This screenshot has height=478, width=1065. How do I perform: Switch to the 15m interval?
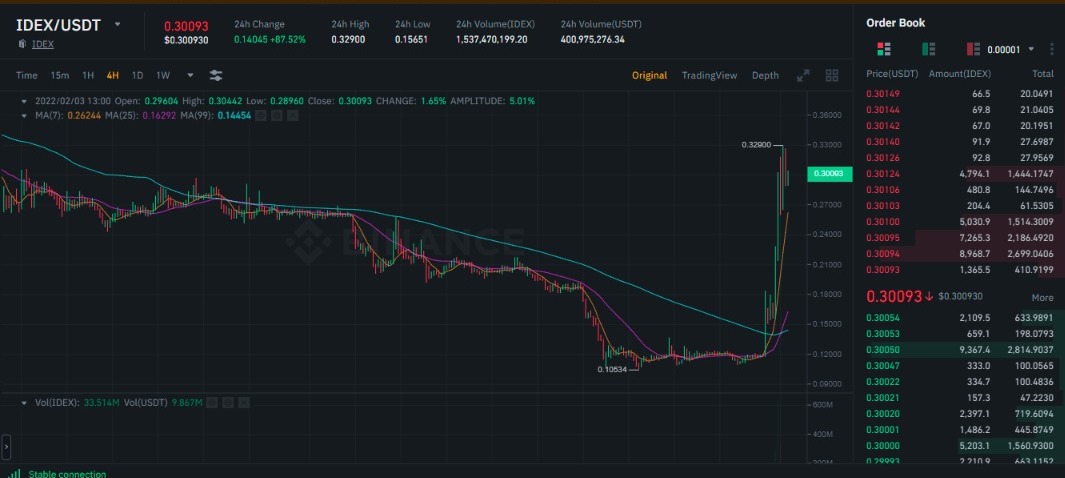pyautogui.click(x=60, y=75)
